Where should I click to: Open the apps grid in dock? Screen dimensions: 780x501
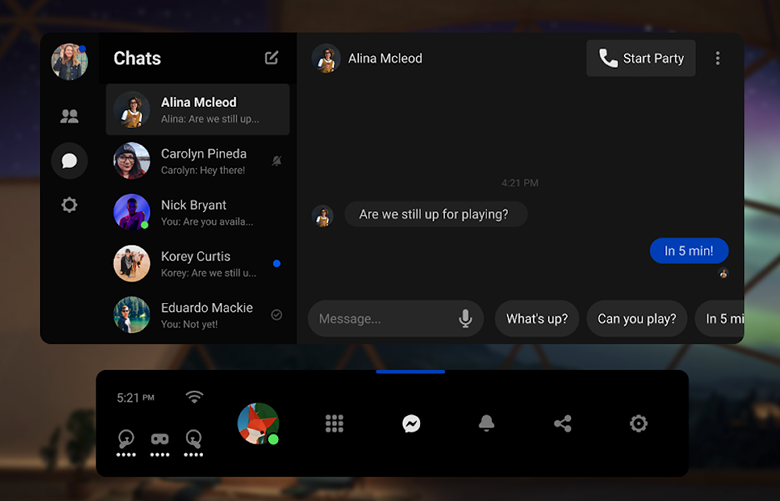tap(335, 424)
